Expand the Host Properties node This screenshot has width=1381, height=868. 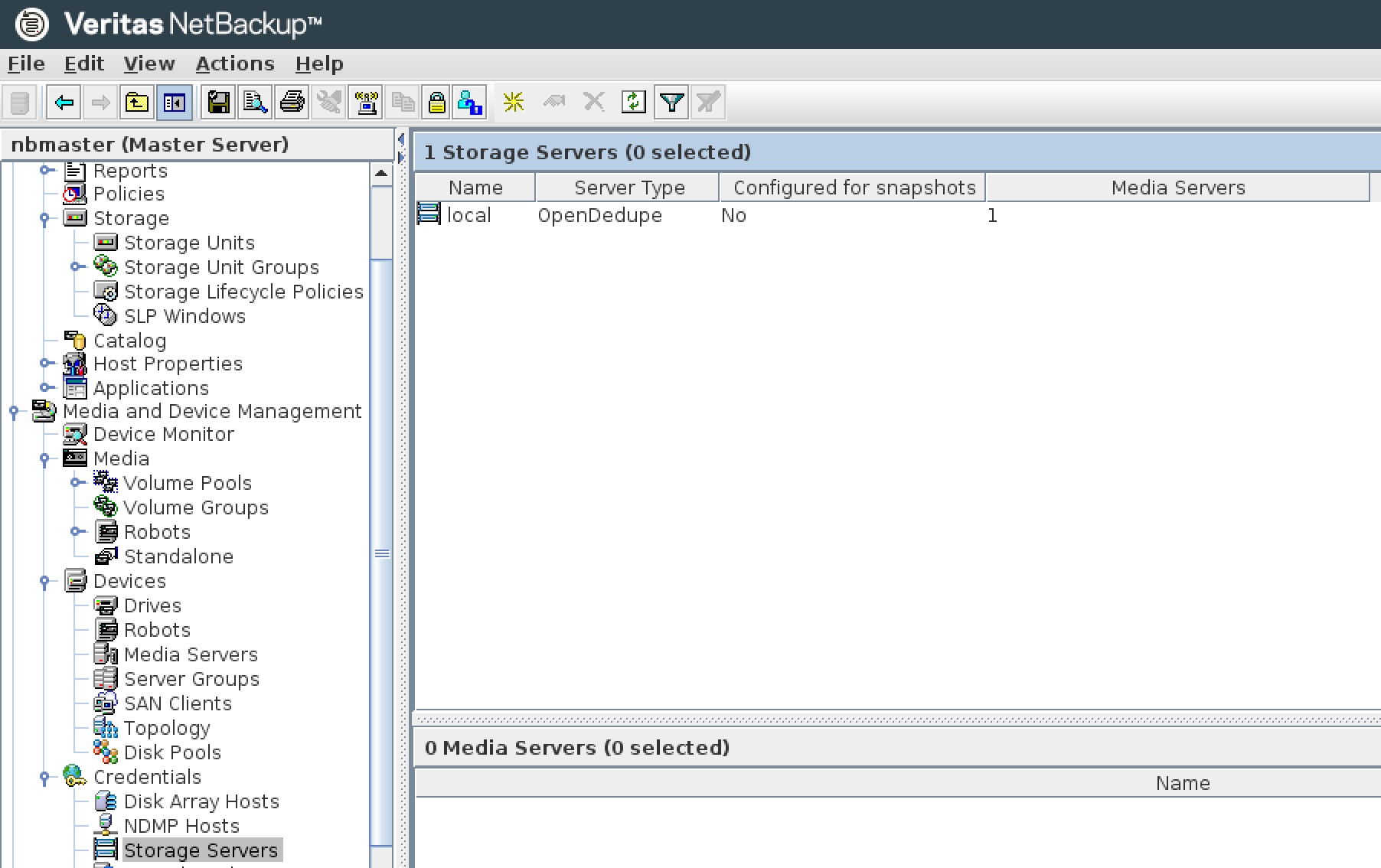click(x=47, y=363)
